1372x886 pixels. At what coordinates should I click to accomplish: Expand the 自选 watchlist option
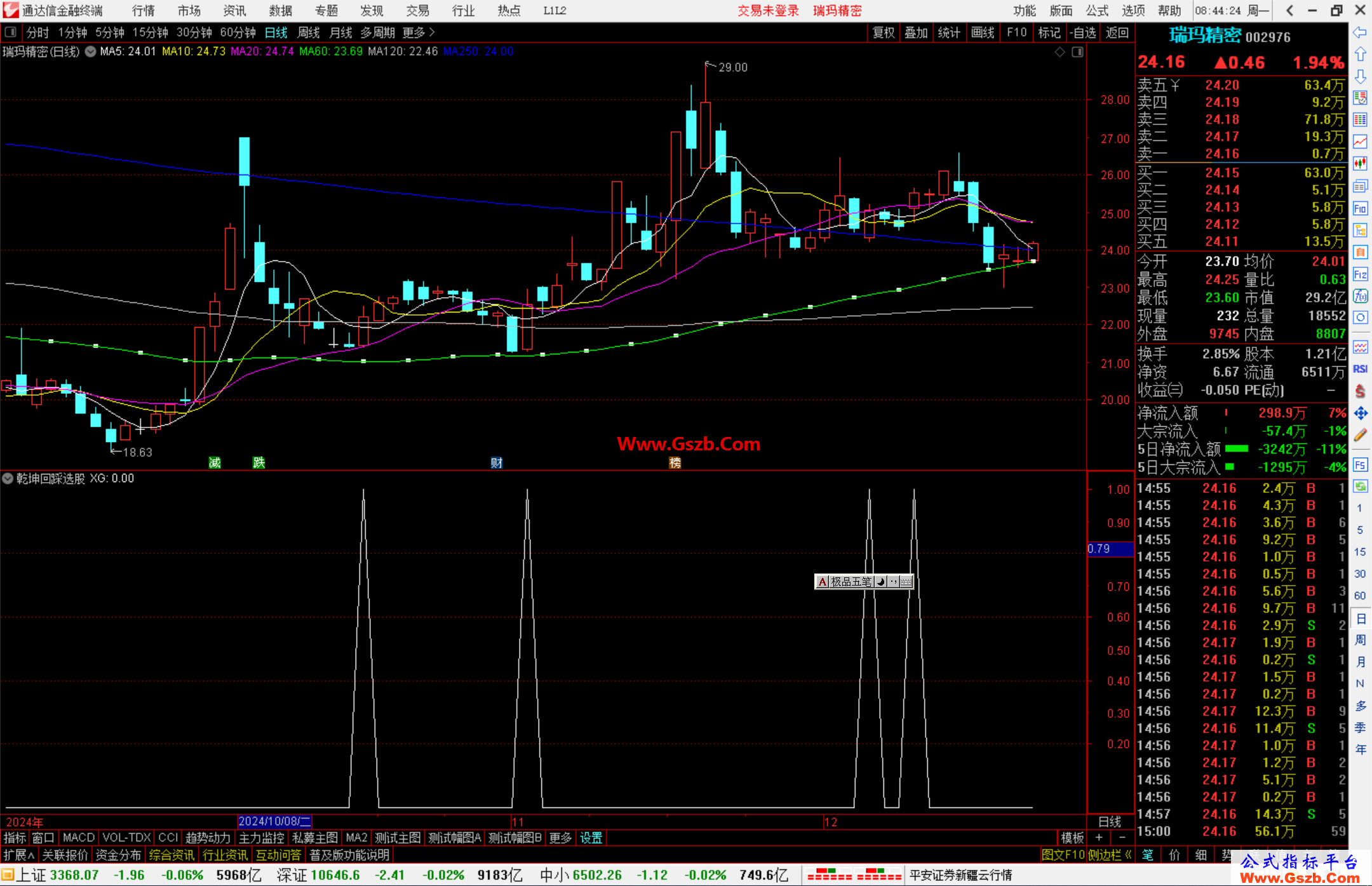[1083, 32]
